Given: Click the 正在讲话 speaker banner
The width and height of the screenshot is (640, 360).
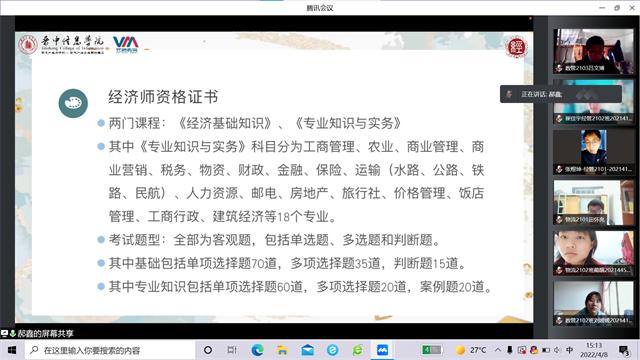Looking at the screenshot, I should [x=561, y=94].
